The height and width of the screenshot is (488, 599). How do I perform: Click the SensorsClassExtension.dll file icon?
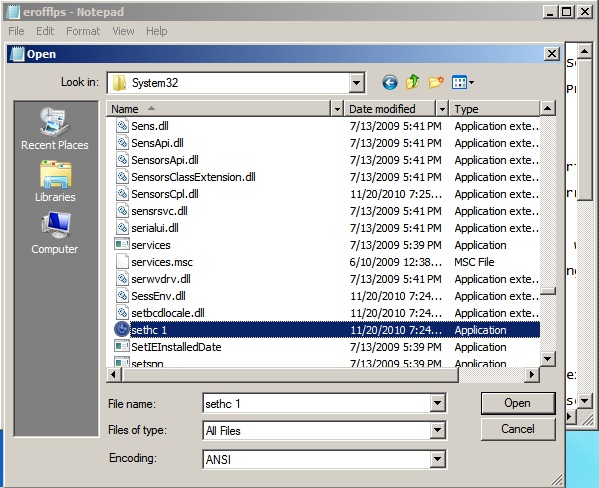coord(122,177)
